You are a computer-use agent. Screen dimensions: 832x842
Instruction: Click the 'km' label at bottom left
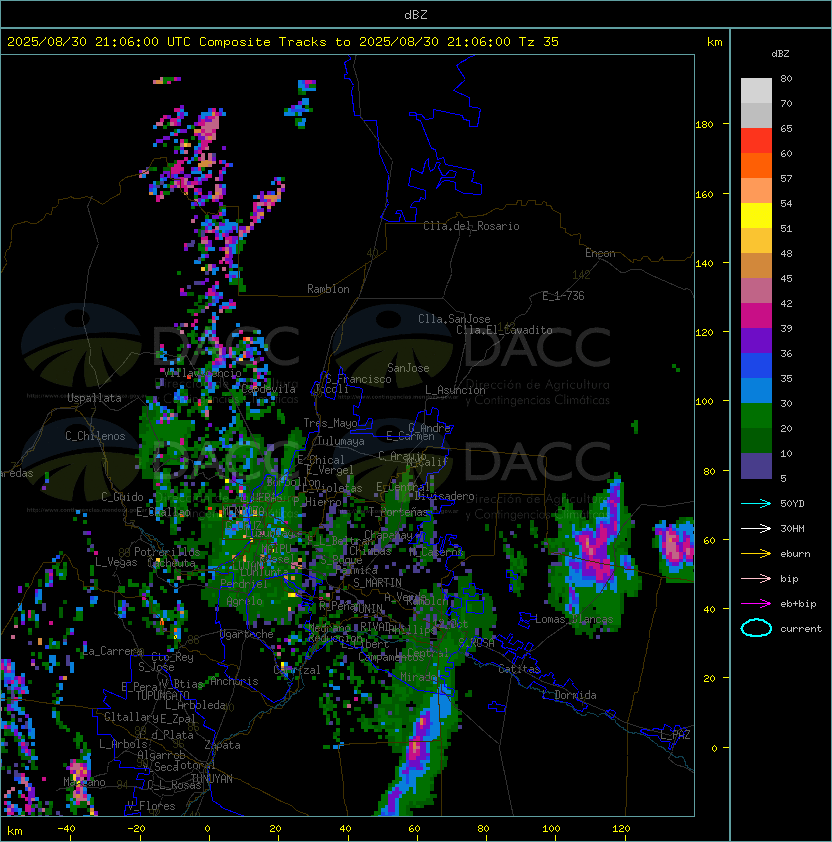coord(15,831)
